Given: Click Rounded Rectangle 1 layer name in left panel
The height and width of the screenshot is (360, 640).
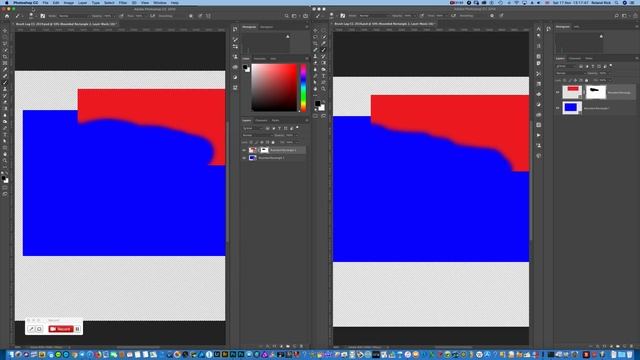Looking at the screenshot, I should tap(271, 158).
